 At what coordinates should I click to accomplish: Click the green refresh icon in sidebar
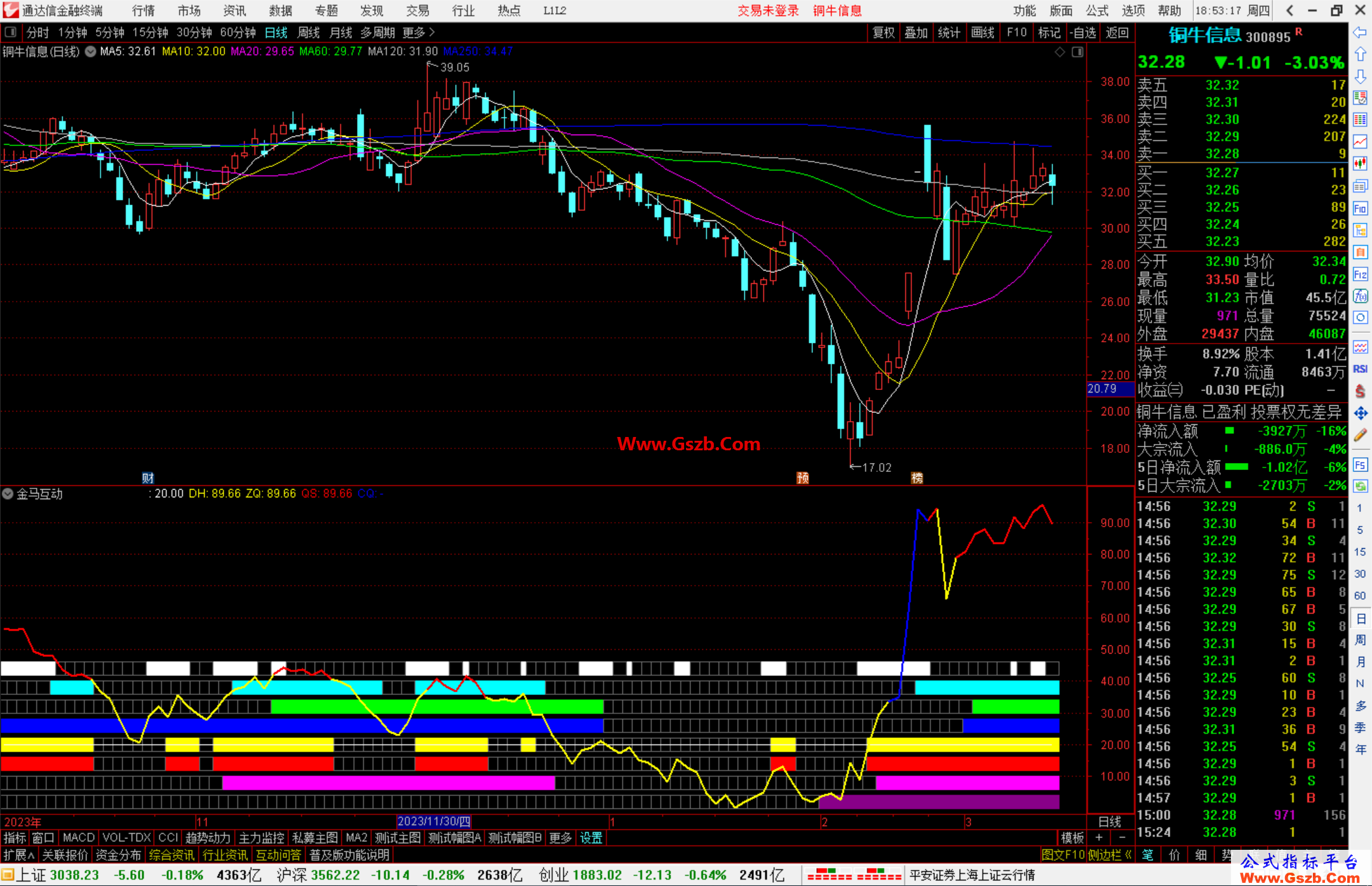(1360, 487)
